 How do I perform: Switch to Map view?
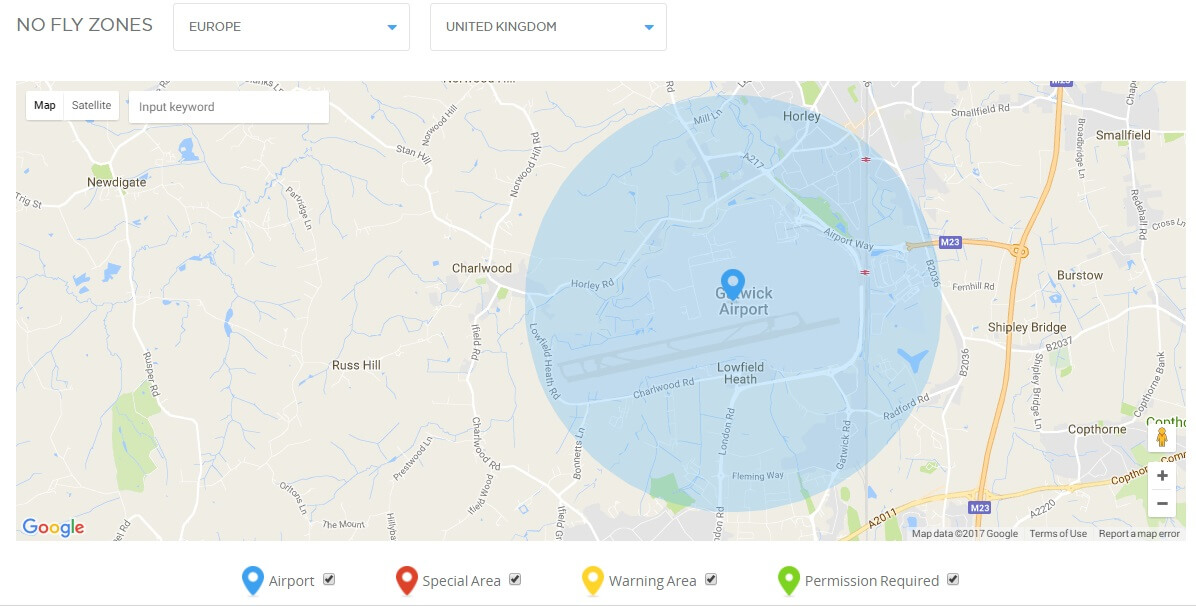pos(45,105)
